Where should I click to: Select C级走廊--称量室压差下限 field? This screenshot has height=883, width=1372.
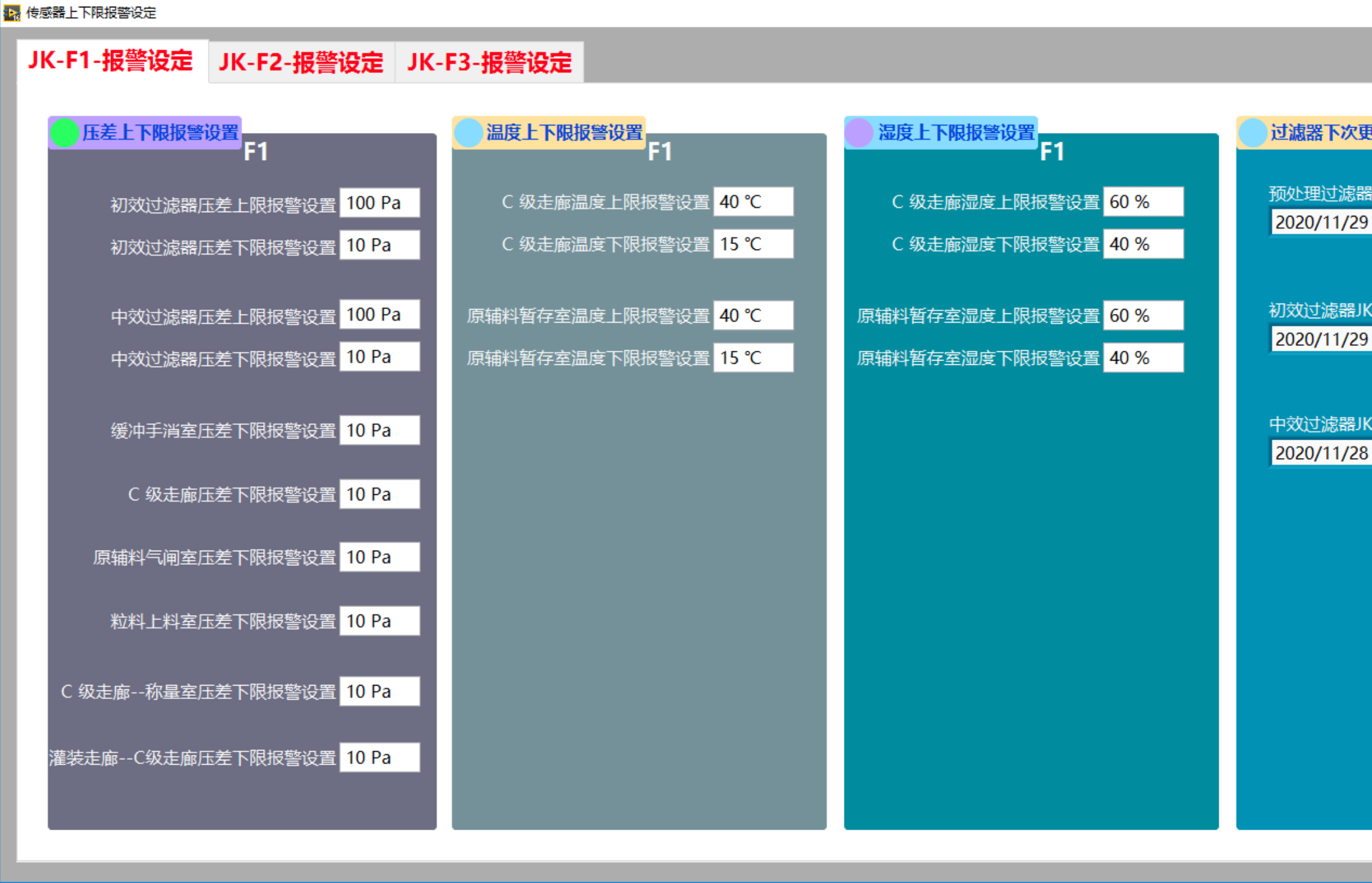coord(380,692)
